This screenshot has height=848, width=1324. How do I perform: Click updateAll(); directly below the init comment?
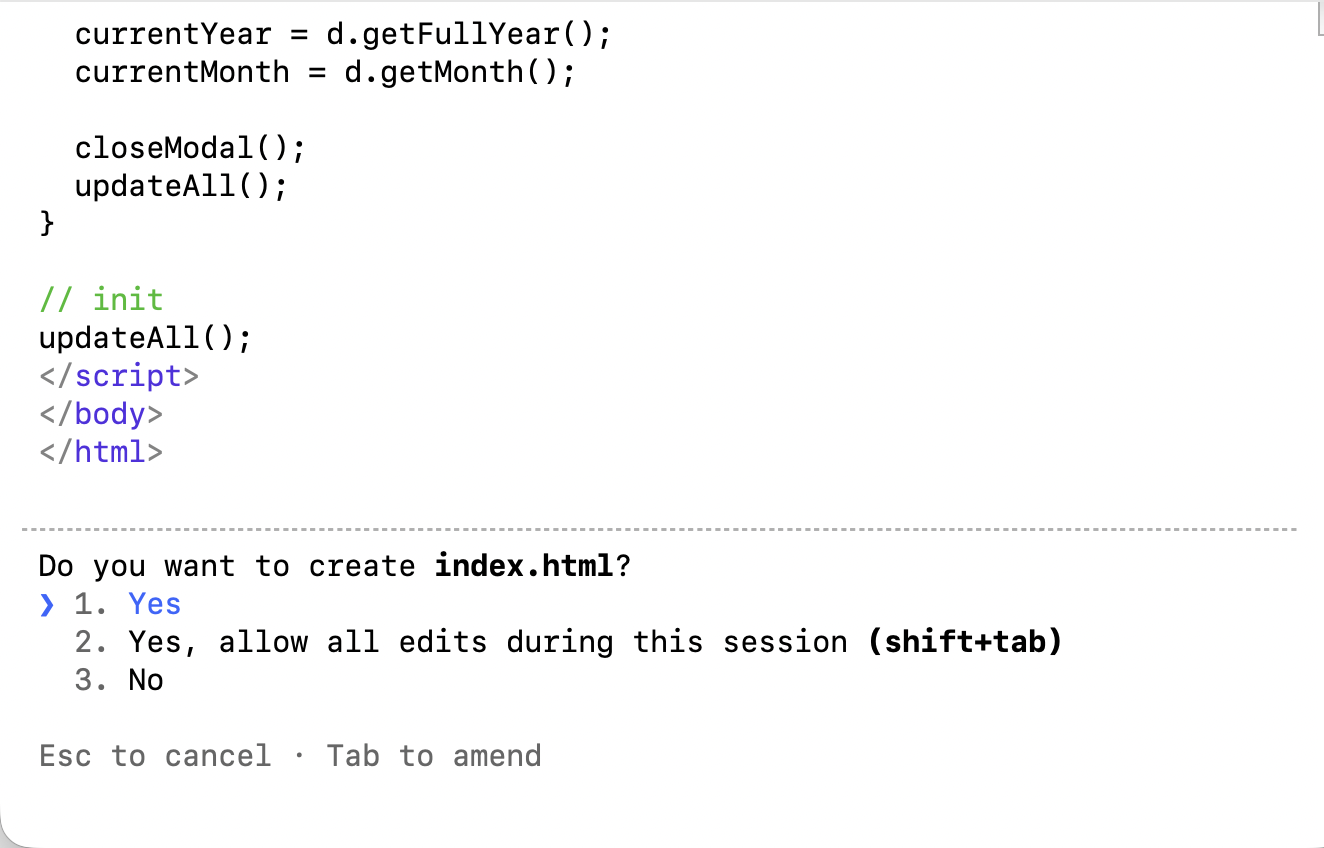[x=144, y=338]
